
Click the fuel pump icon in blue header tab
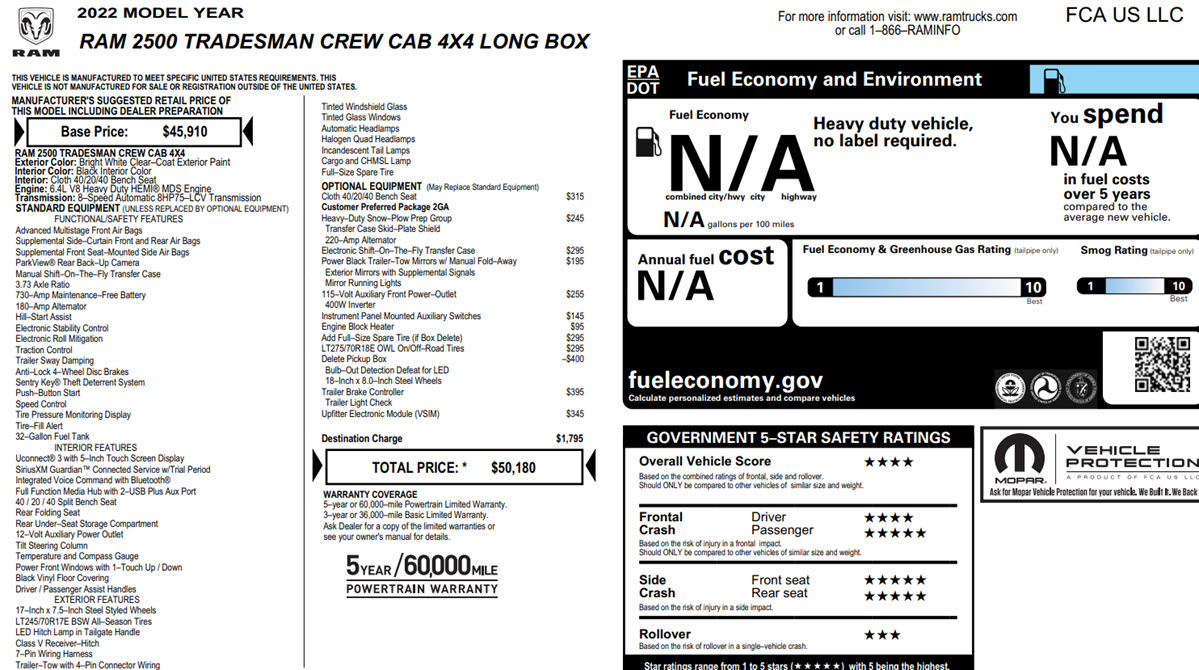[1054, 80]
